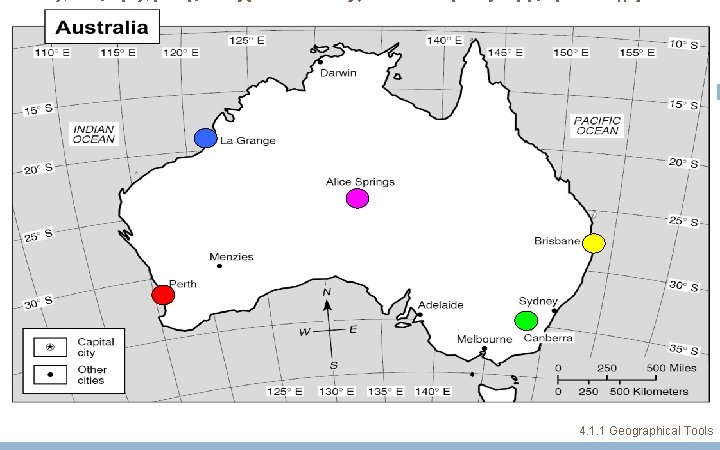Click the Darwin label
This screenshot has height=450, width=720.
[338, 73]
